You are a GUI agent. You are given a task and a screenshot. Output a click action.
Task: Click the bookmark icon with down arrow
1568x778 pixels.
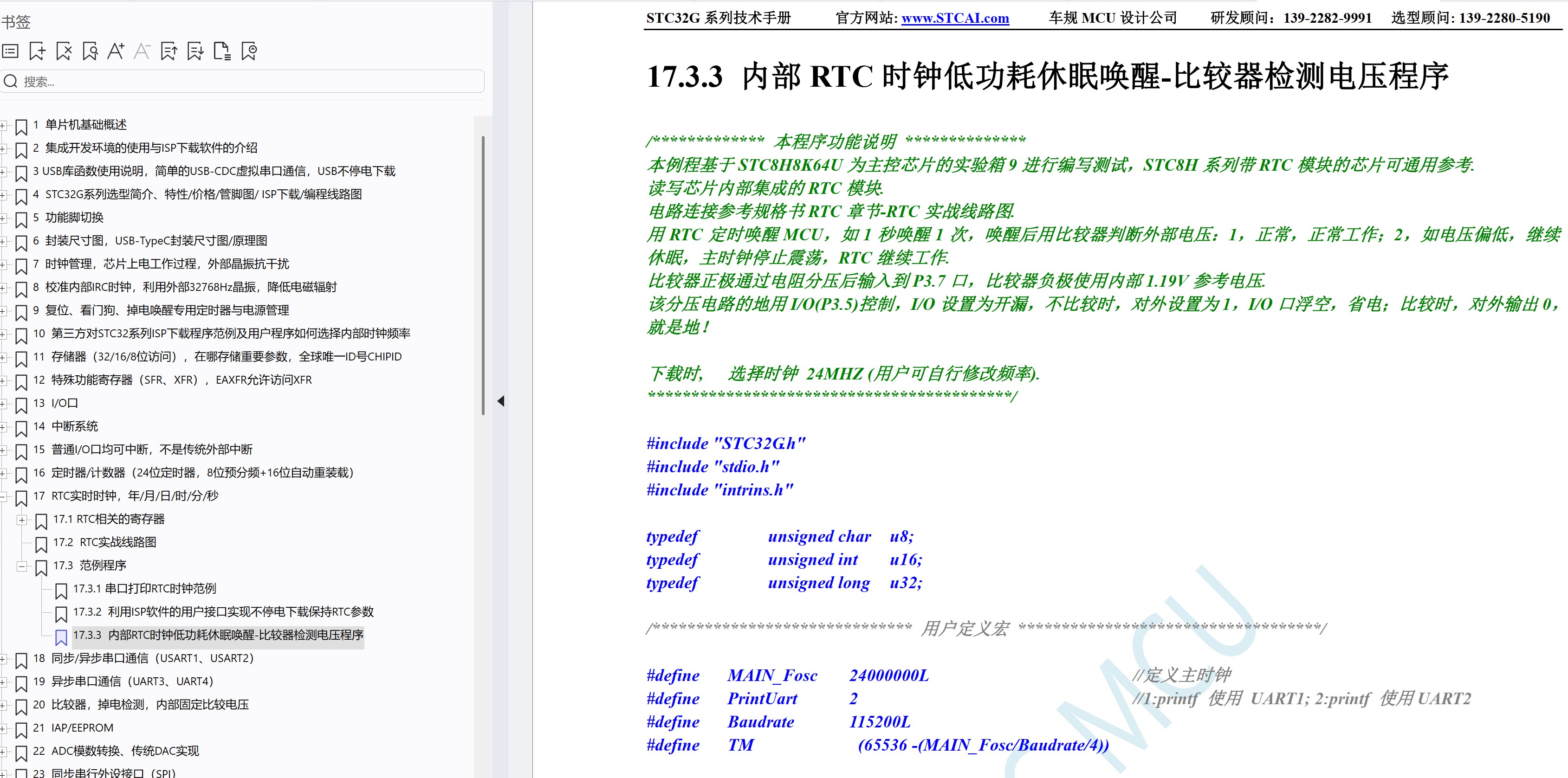point(195,51)
